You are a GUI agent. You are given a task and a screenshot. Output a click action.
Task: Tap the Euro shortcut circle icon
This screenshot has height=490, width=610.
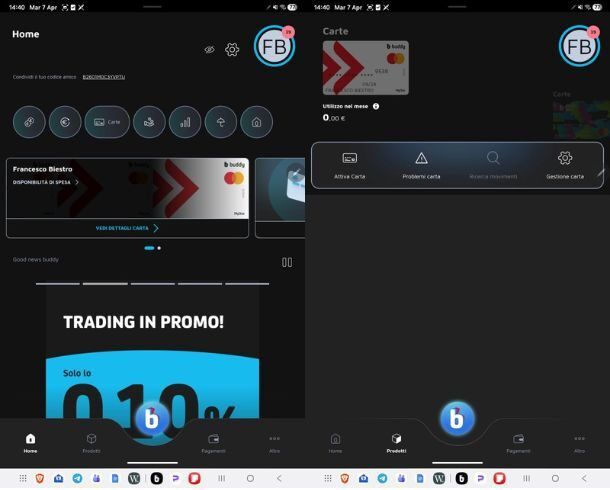click(65, 122)
